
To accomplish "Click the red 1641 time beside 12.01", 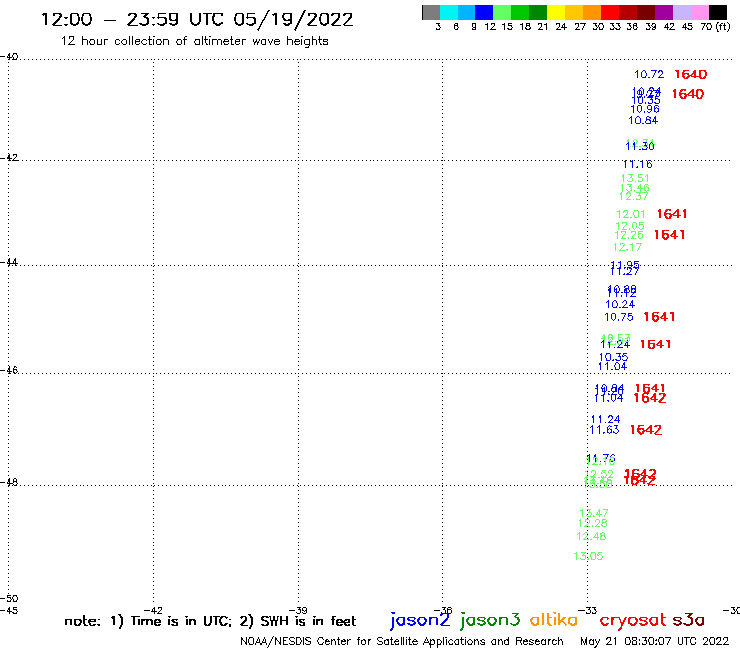I will tap(672, 214).
